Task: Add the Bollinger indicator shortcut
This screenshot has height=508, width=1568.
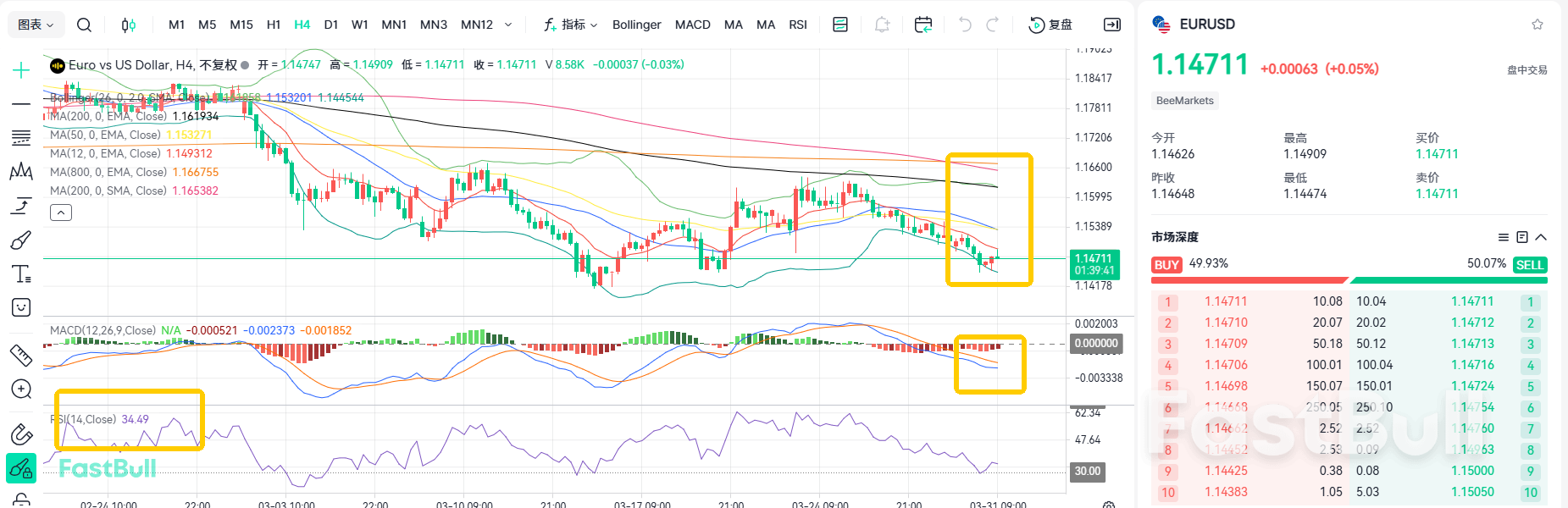Action: (x=636, y=25)
